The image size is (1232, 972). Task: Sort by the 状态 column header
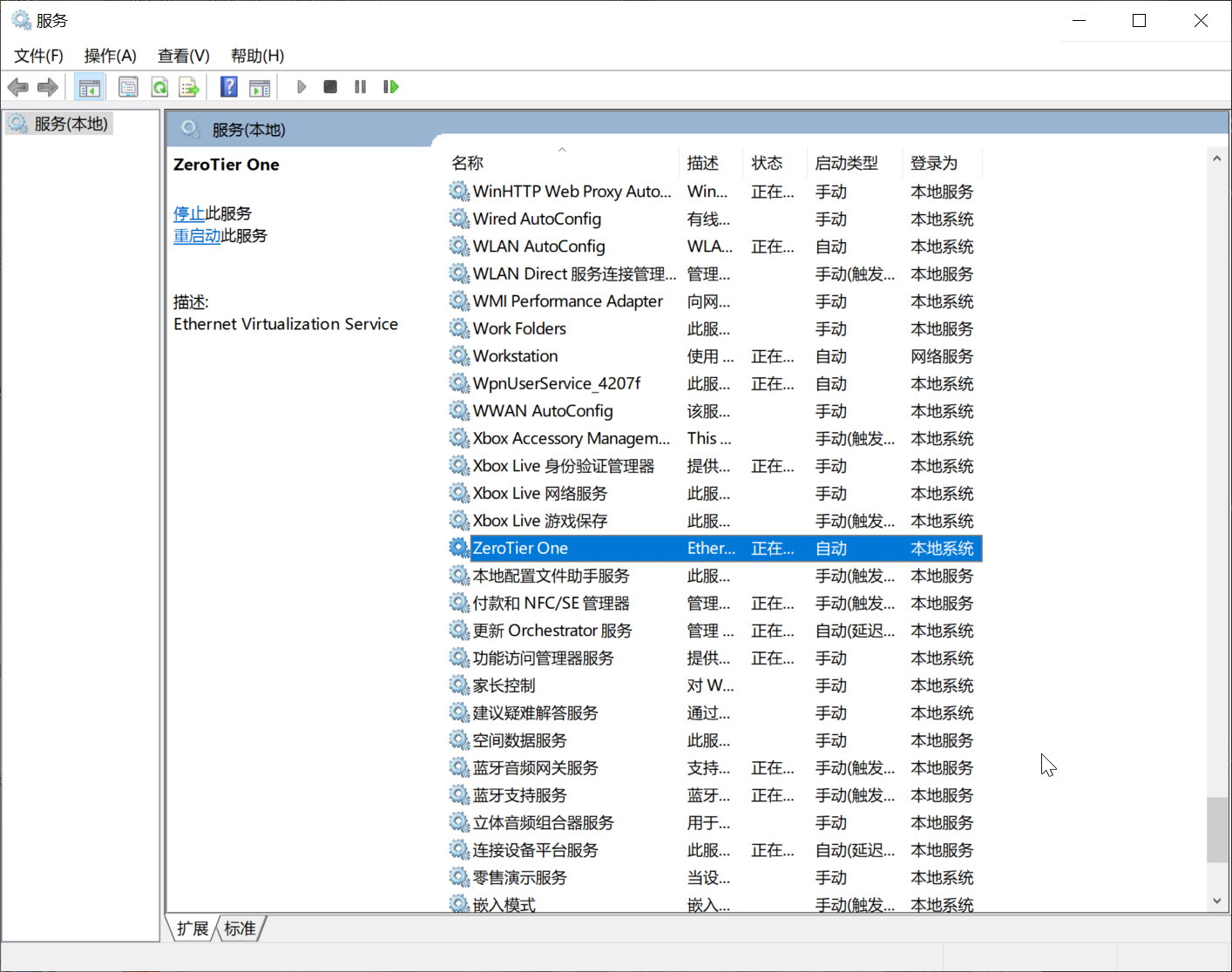pos(767,163)
